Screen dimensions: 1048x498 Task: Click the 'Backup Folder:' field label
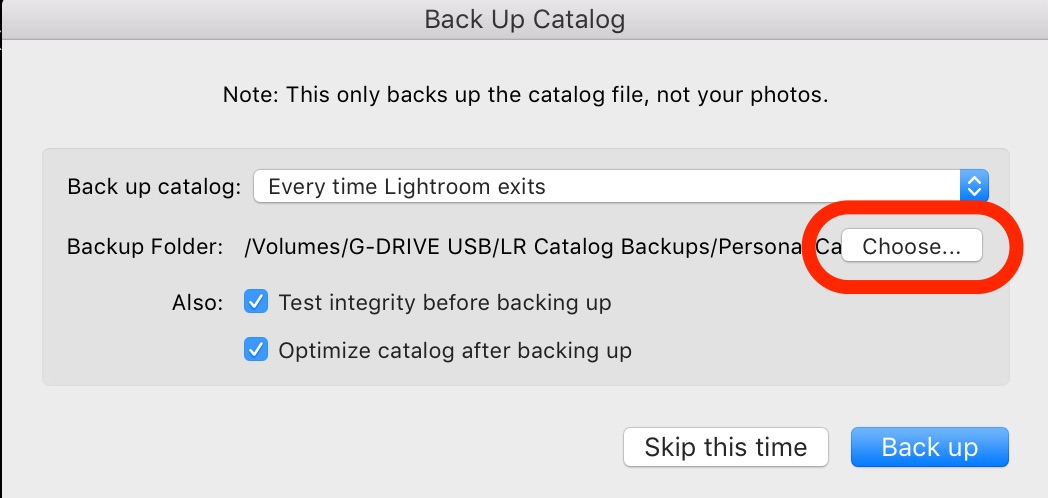coord(144,247)
